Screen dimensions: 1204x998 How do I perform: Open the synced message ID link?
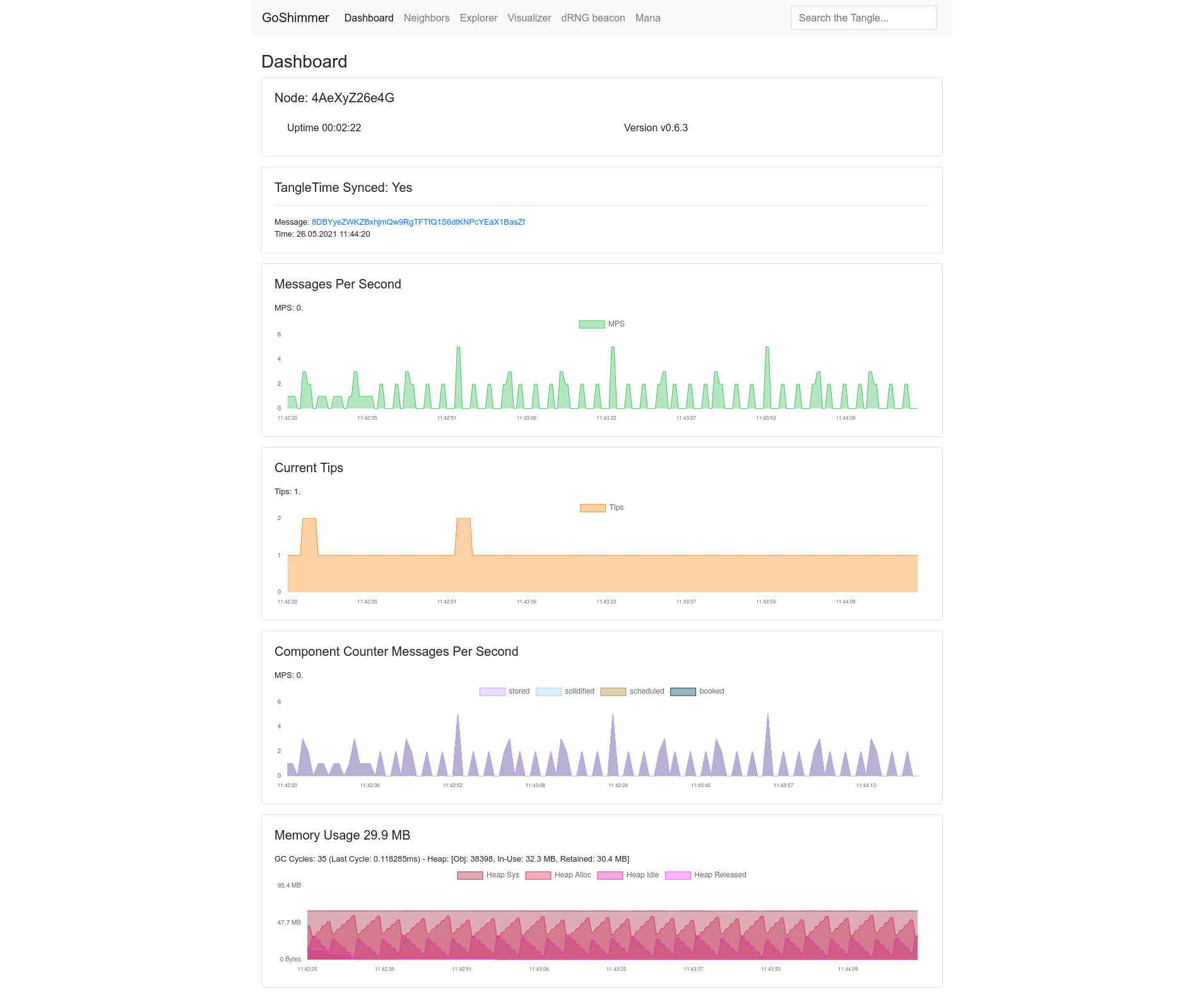[418, 222]
